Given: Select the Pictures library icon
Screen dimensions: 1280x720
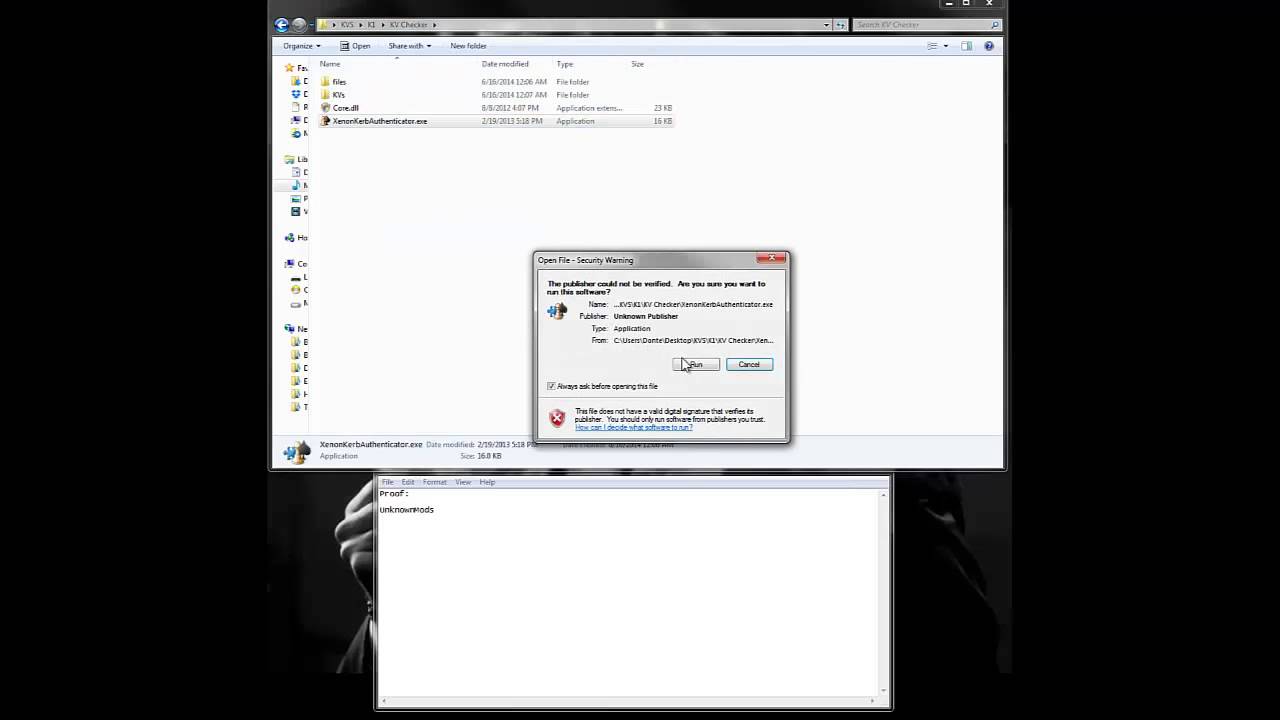Looking at the screenshot, I should click(x=295, y=198).
